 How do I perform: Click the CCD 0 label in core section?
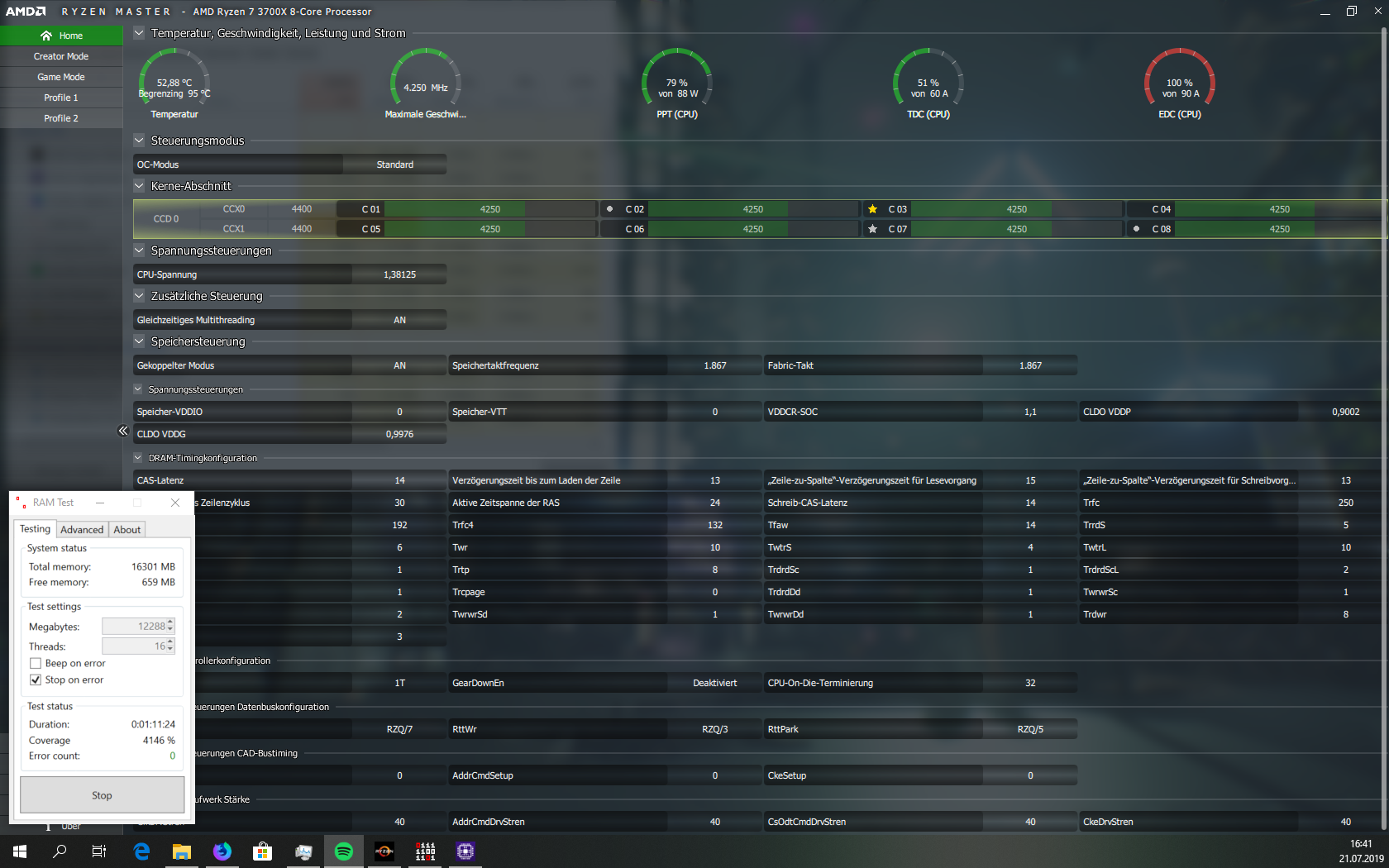click(165, 219)
